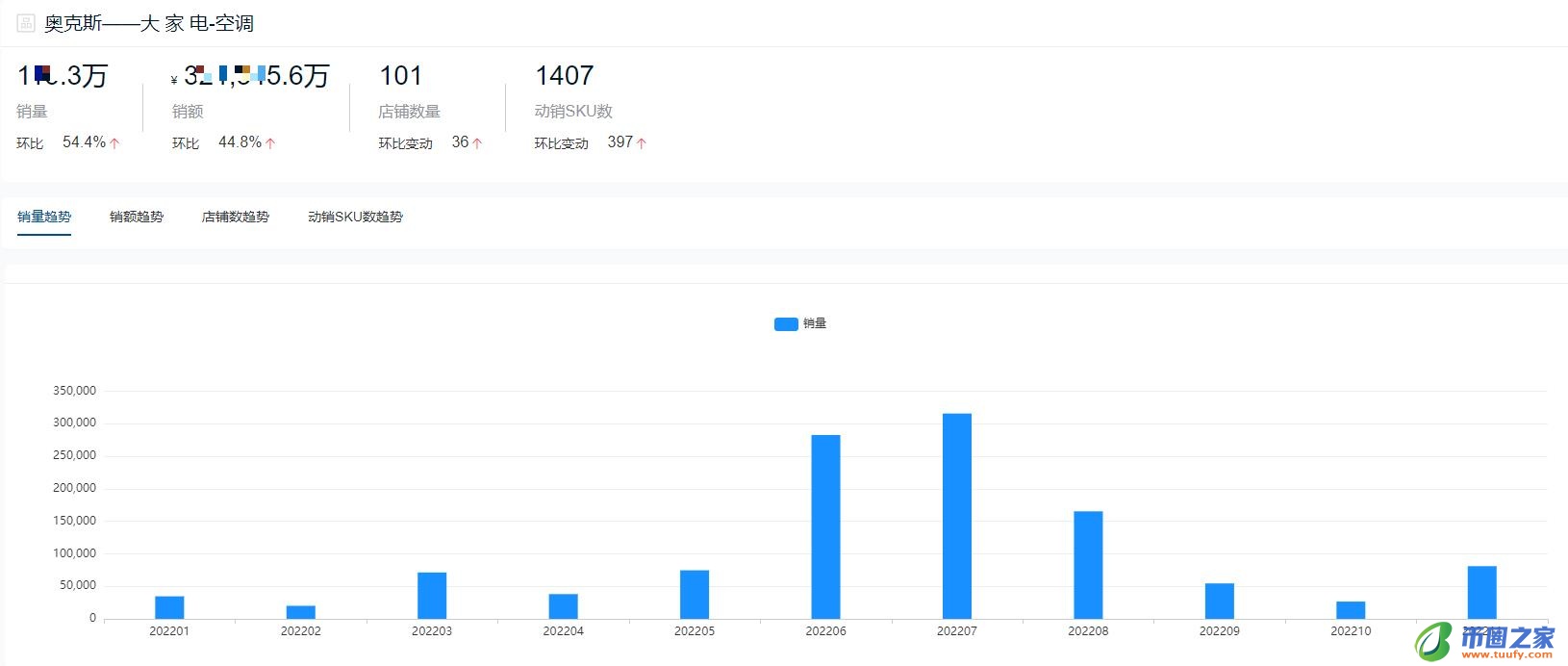This screenshot has height=666, width=1568.
Task: Switch to the 销量趋势 tab
Action: pyautogui.click(x=44, y=217)
